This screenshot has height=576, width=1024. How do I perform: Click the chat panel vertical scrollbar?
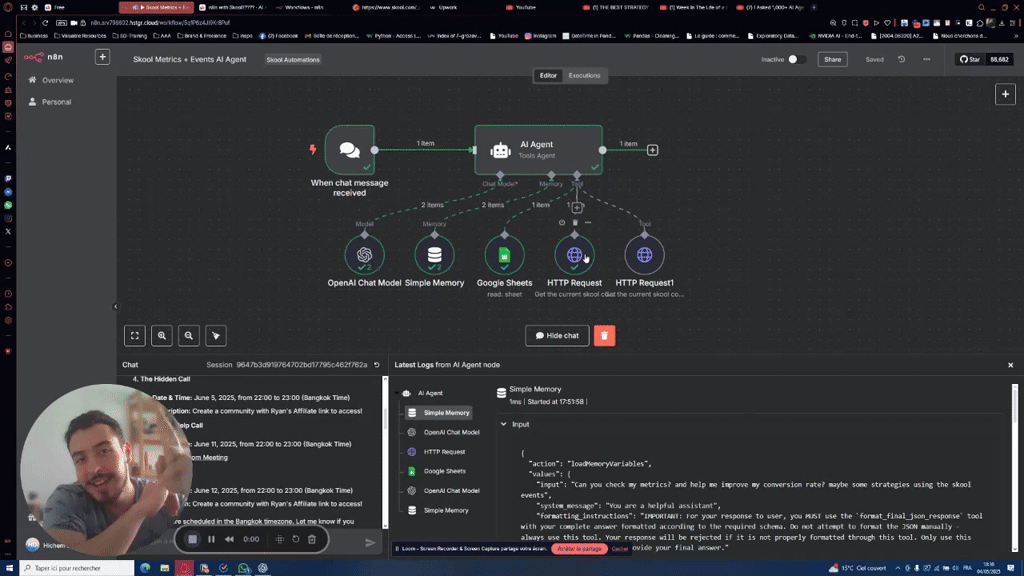[385, 452]
